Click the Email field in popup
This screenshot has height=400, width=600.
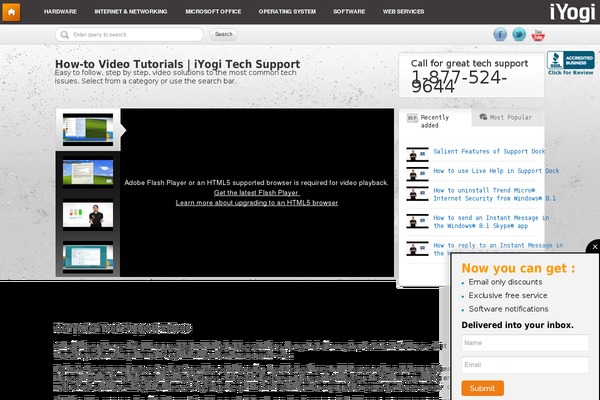pyautogui.click(x=525, y=365)
